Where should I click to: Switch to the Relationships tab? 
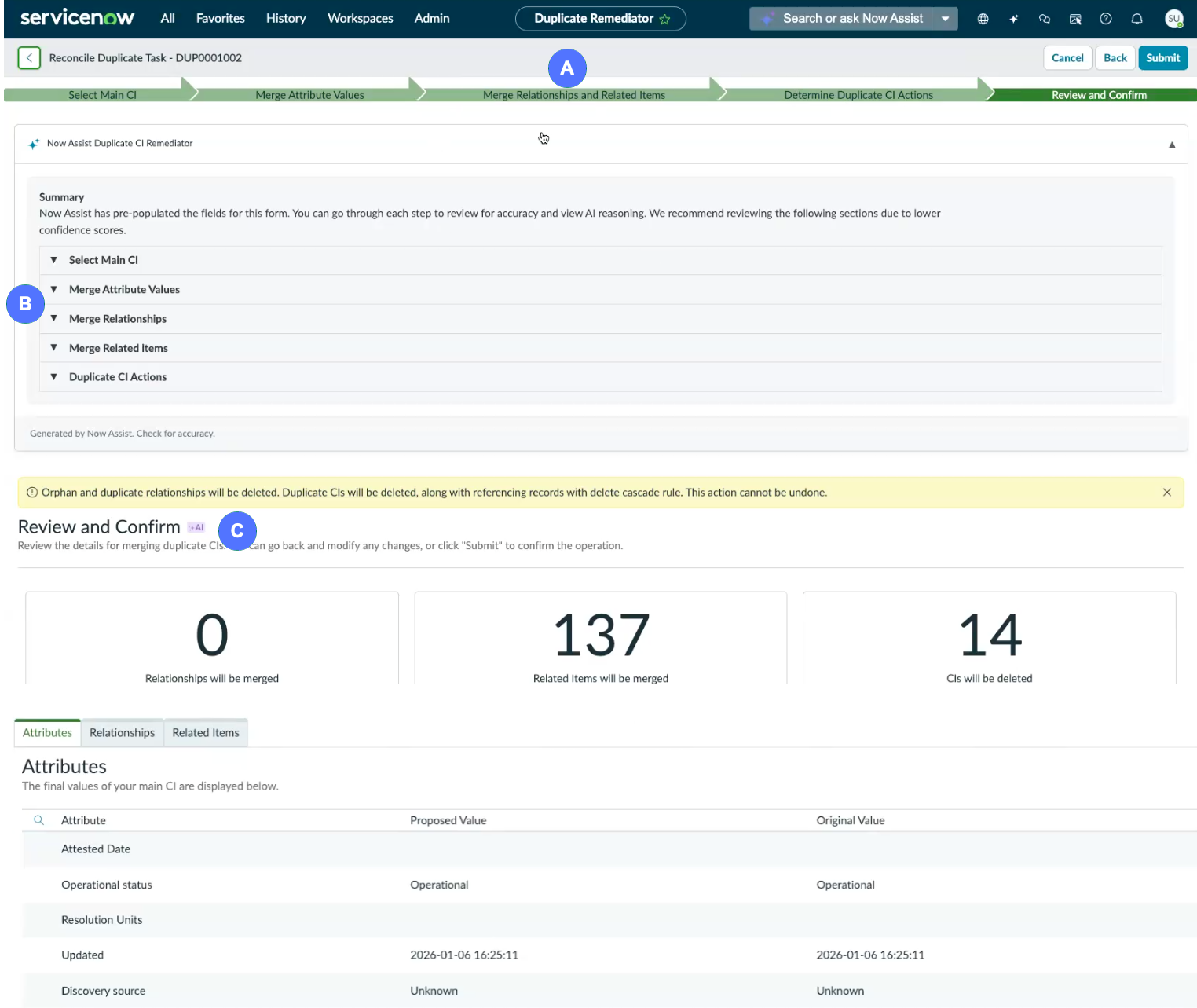coord(123,733)
